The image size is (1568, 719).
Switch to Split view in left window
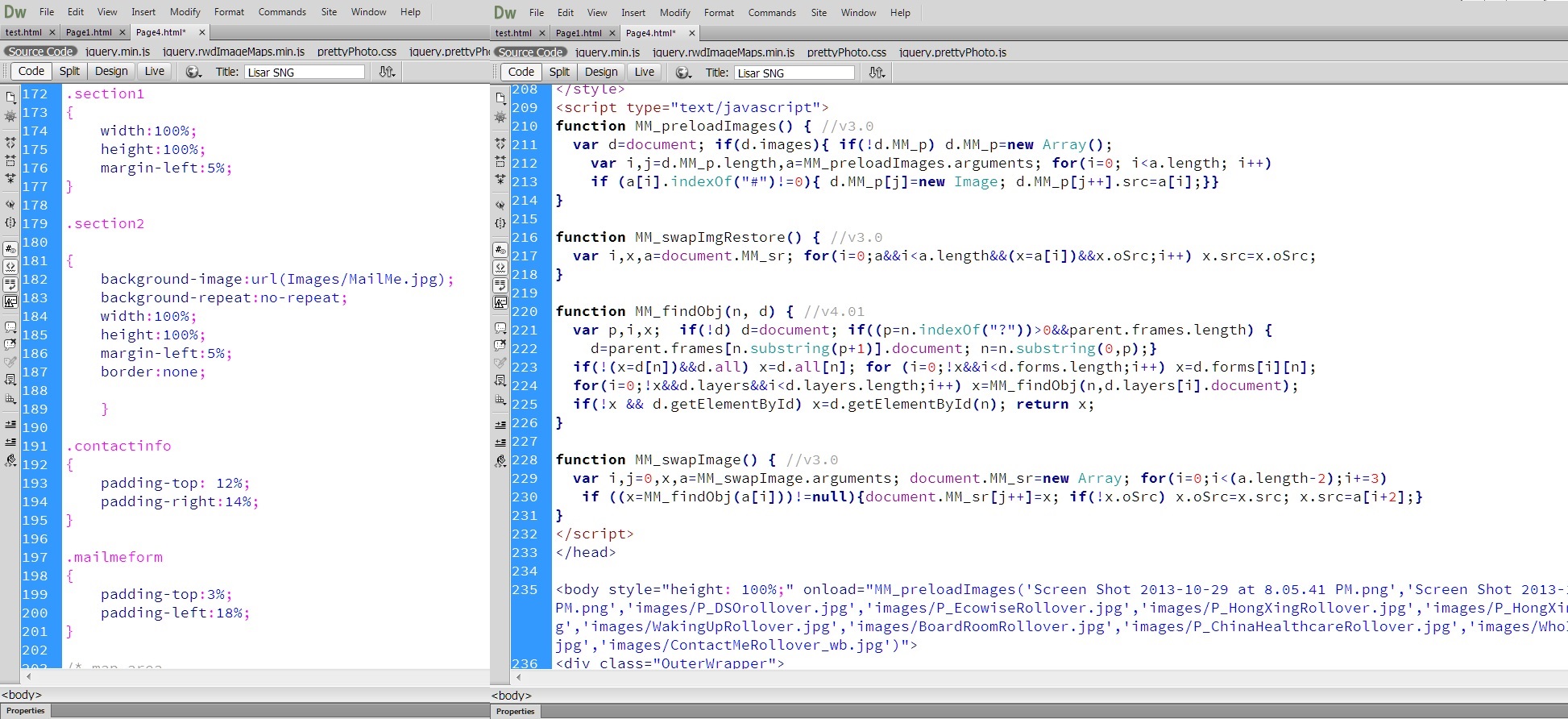coord(69,71)
